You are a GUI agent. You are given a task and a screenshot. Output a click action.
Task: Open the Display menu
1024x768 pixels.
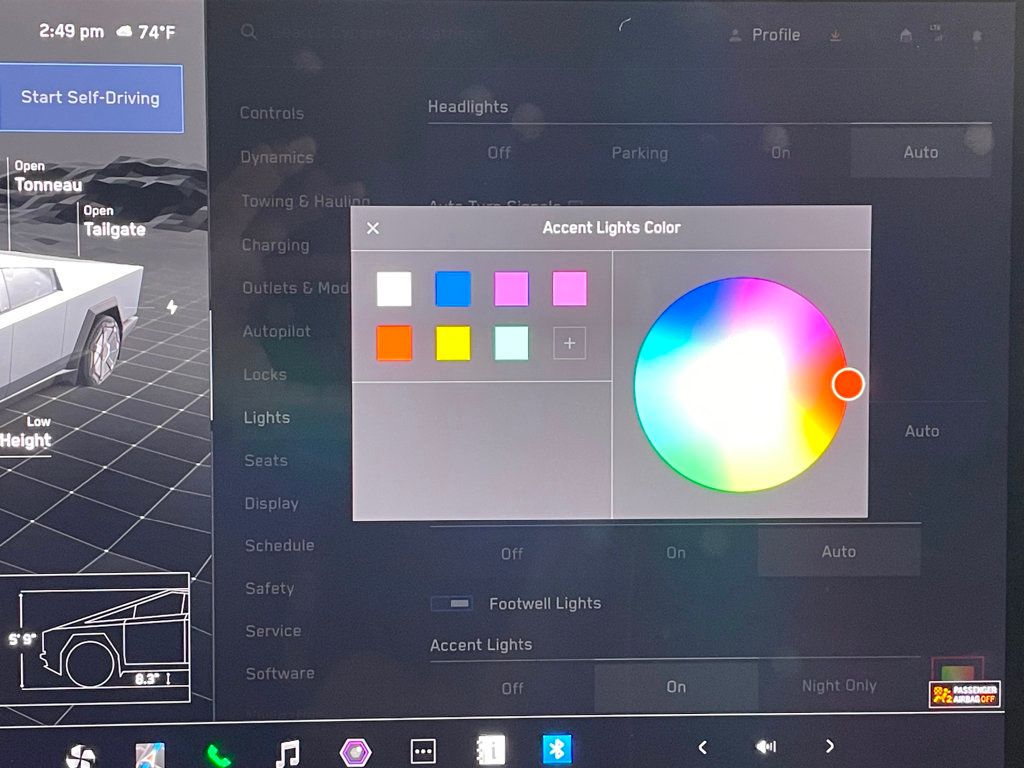click(x=272, y=504)
